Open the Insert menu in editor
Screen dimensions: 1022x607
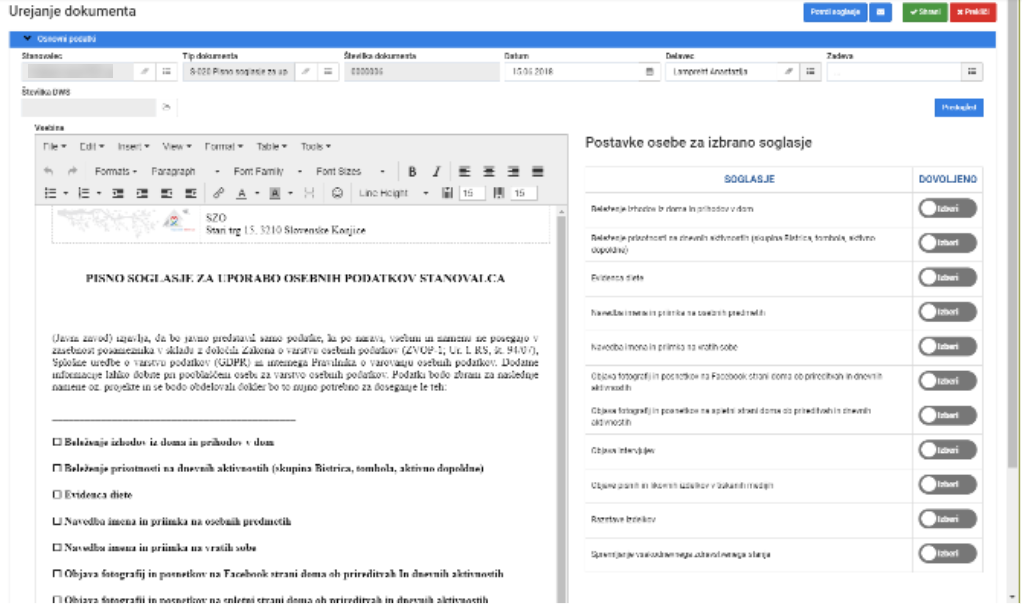coord(133,147)
